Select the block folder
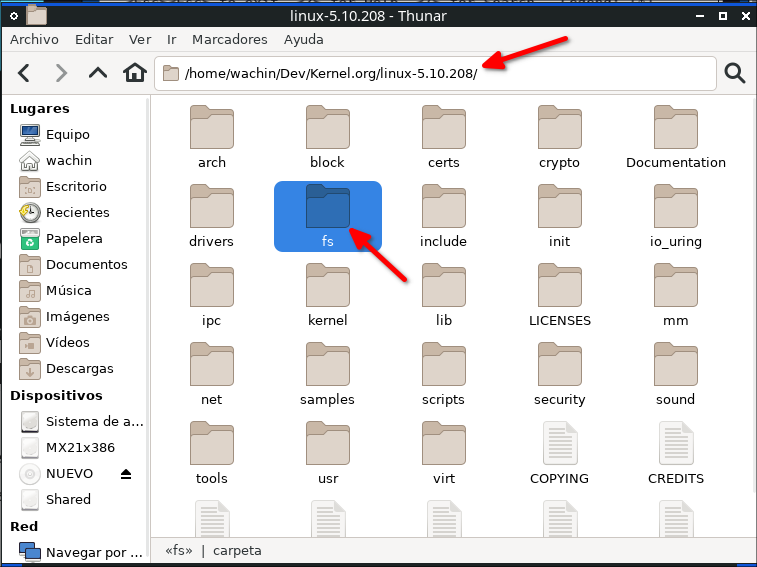 pos(327,137)
